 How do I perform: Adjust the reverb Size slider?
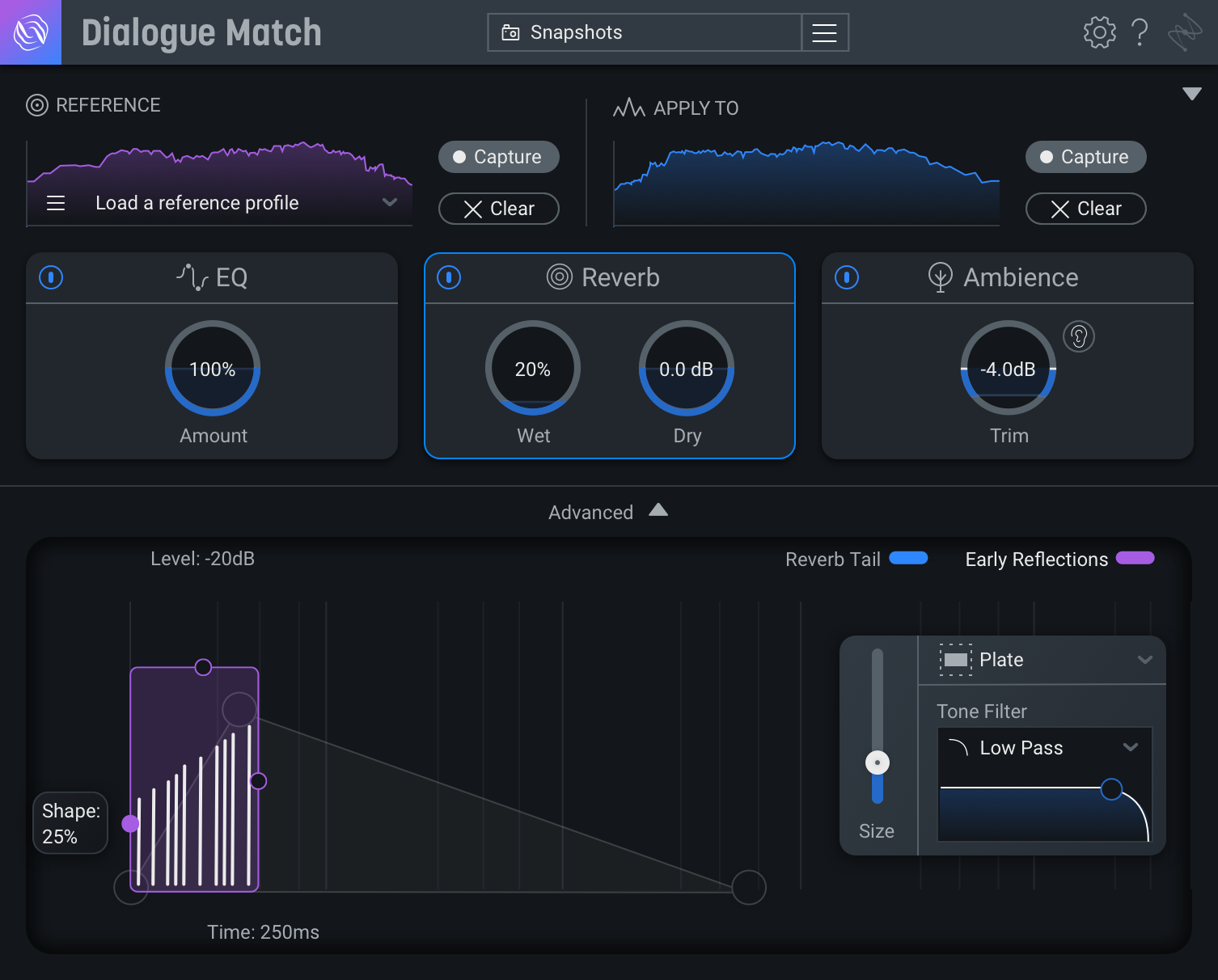pyautogui.click(x=878, y=762)
